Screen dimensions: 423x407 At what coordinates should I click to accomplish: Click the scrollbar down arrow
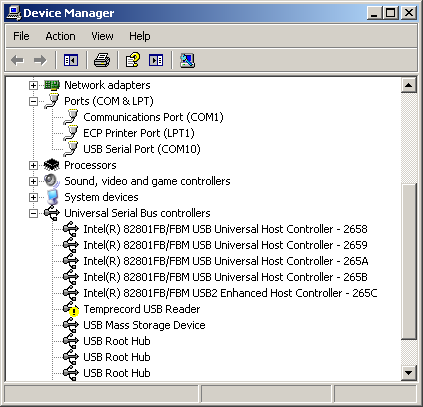tap(409, 372)
